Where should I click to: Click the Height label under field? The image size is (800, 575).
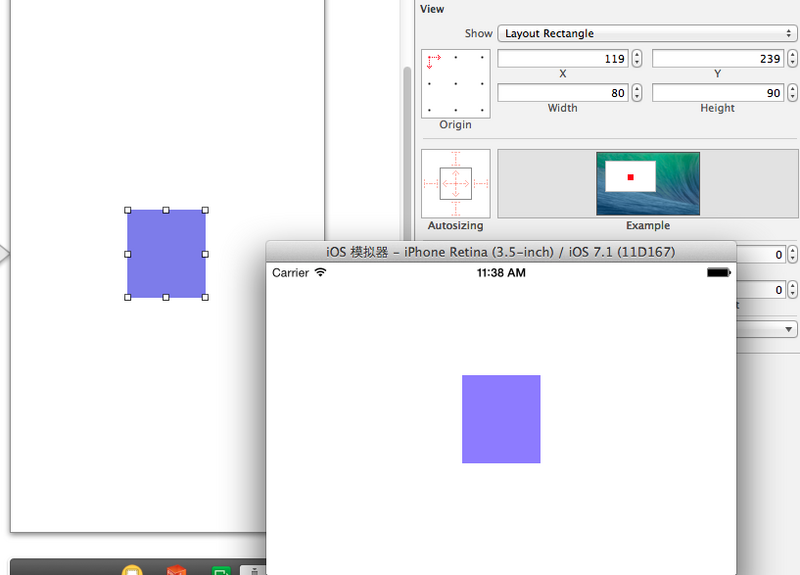pos(717,108)
